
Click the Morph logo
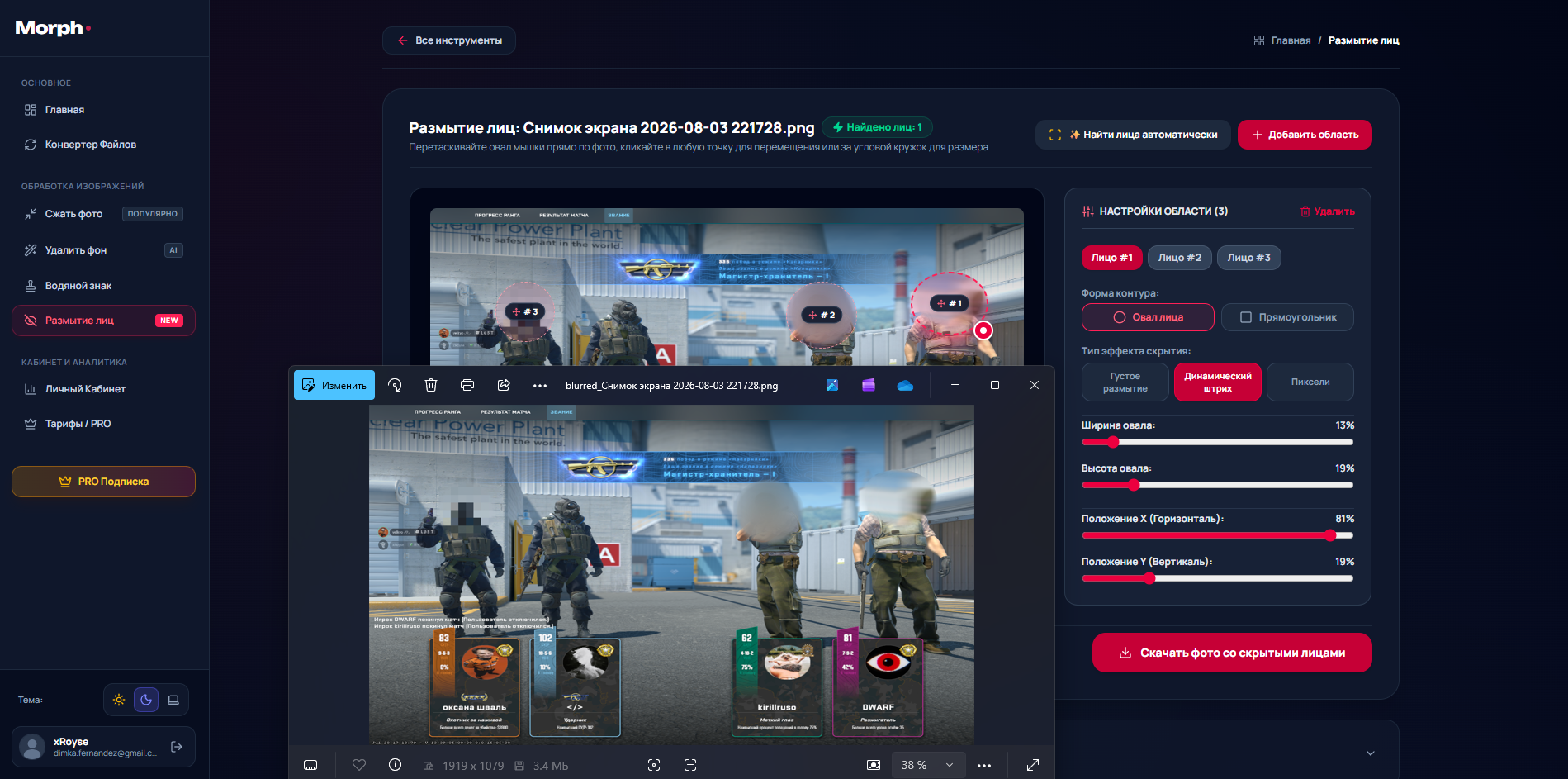pos(53,28)
